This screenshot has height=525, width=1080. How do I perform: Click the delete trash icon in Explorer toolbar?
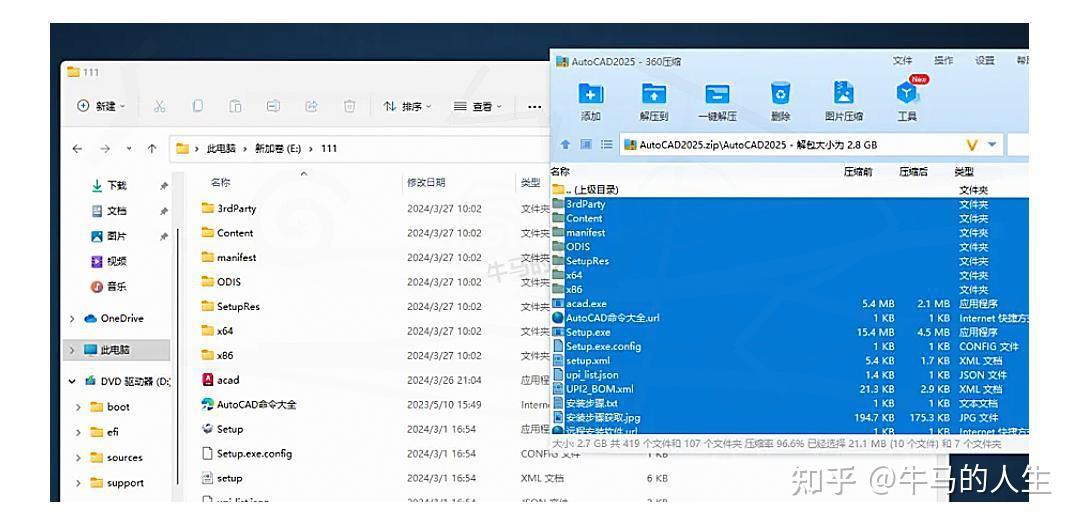pos(349,106)
